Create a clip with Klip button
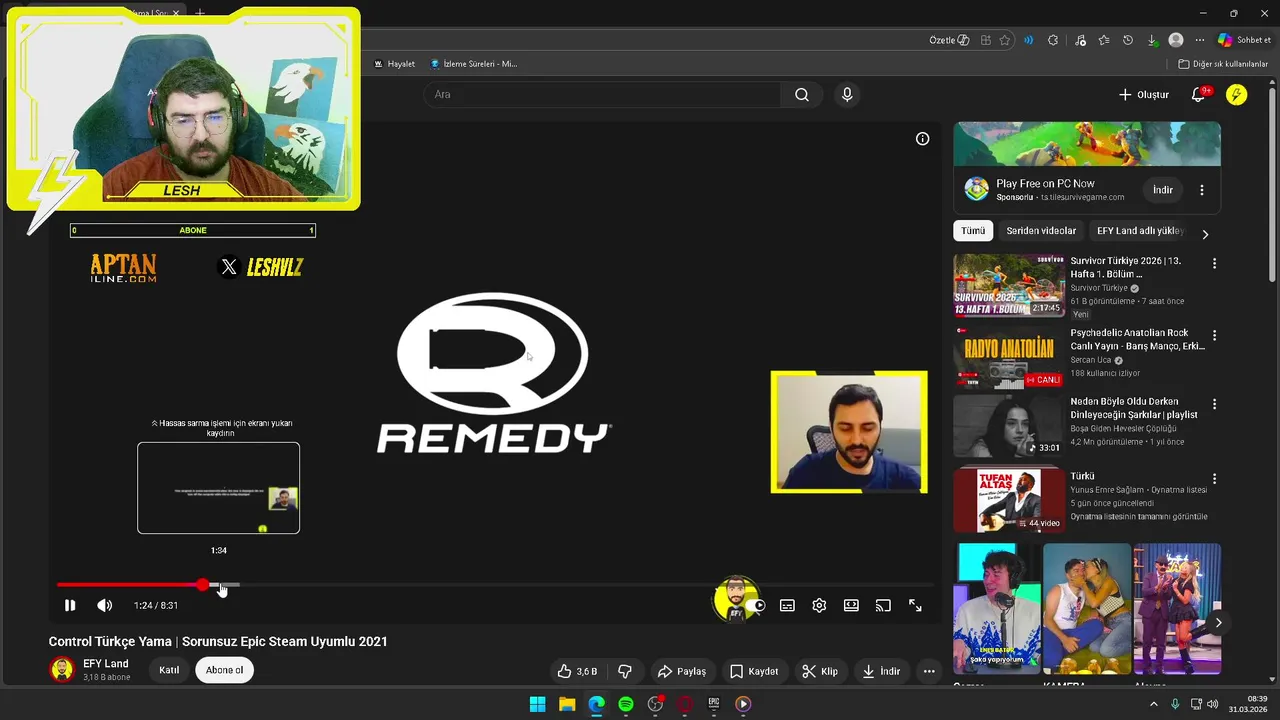 click(x=820, y=671)
